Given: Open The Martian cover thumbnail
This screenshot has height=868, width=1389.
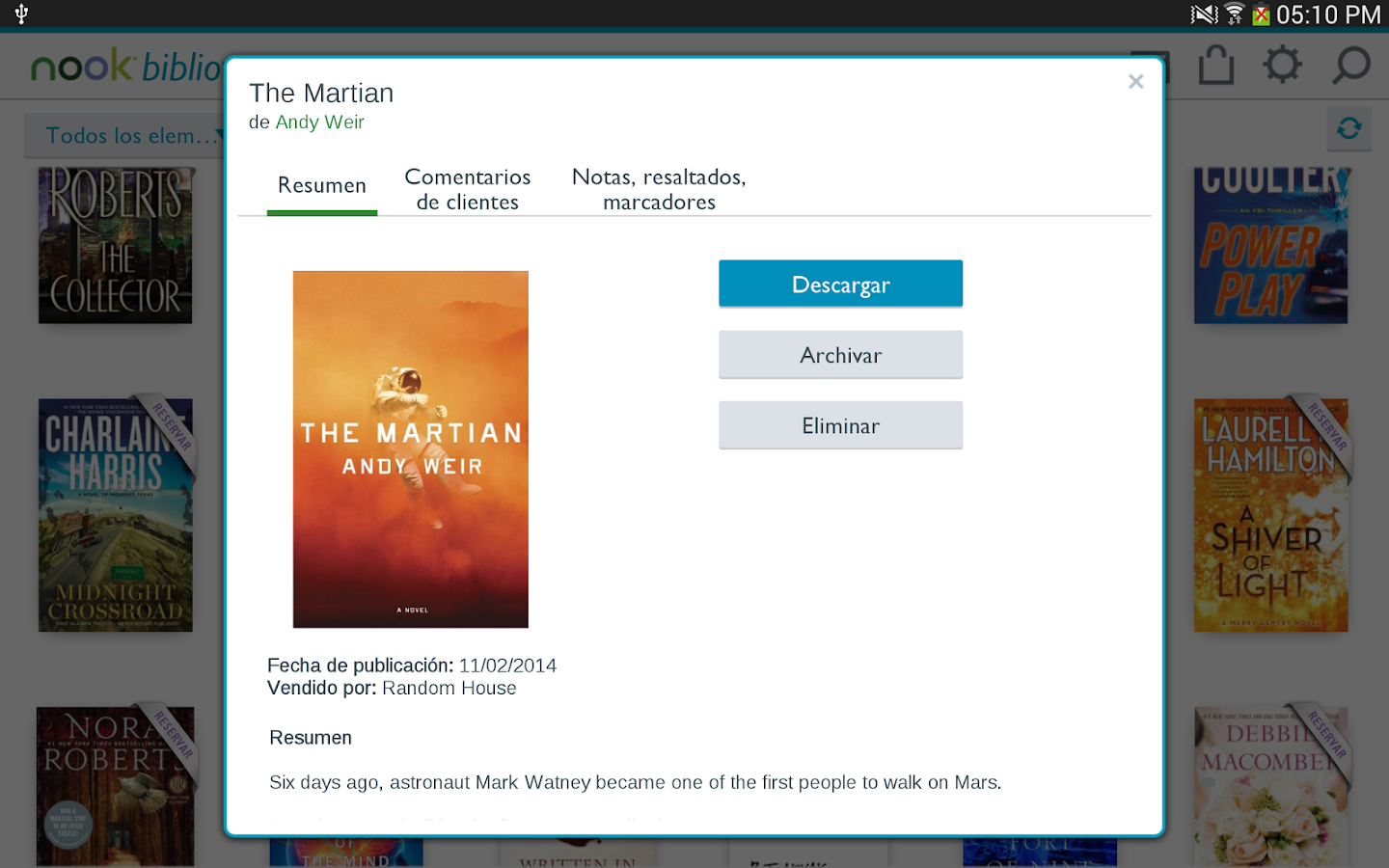Looking at the screenshot, I should point(410,448).
